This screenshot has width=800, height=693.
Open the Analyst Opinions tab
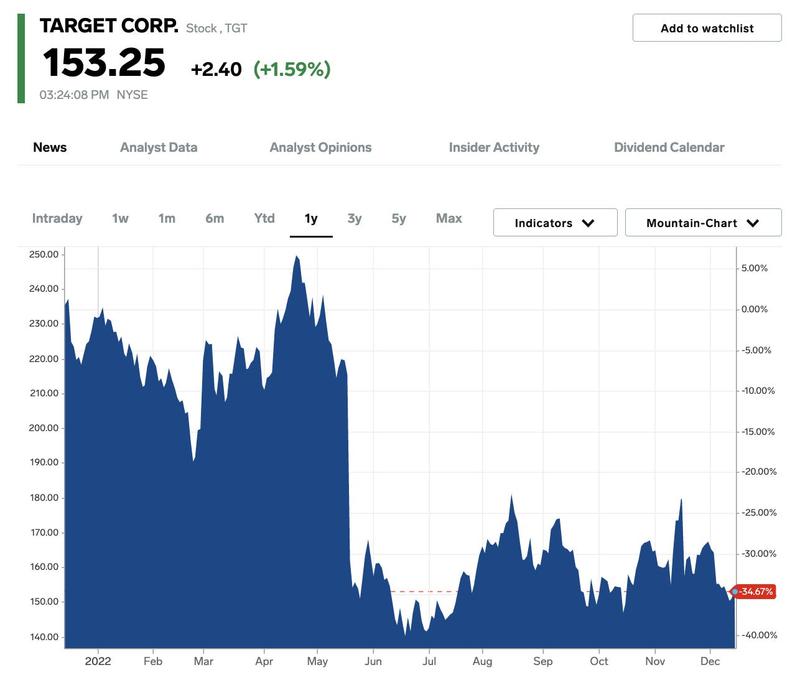(320, 147)
